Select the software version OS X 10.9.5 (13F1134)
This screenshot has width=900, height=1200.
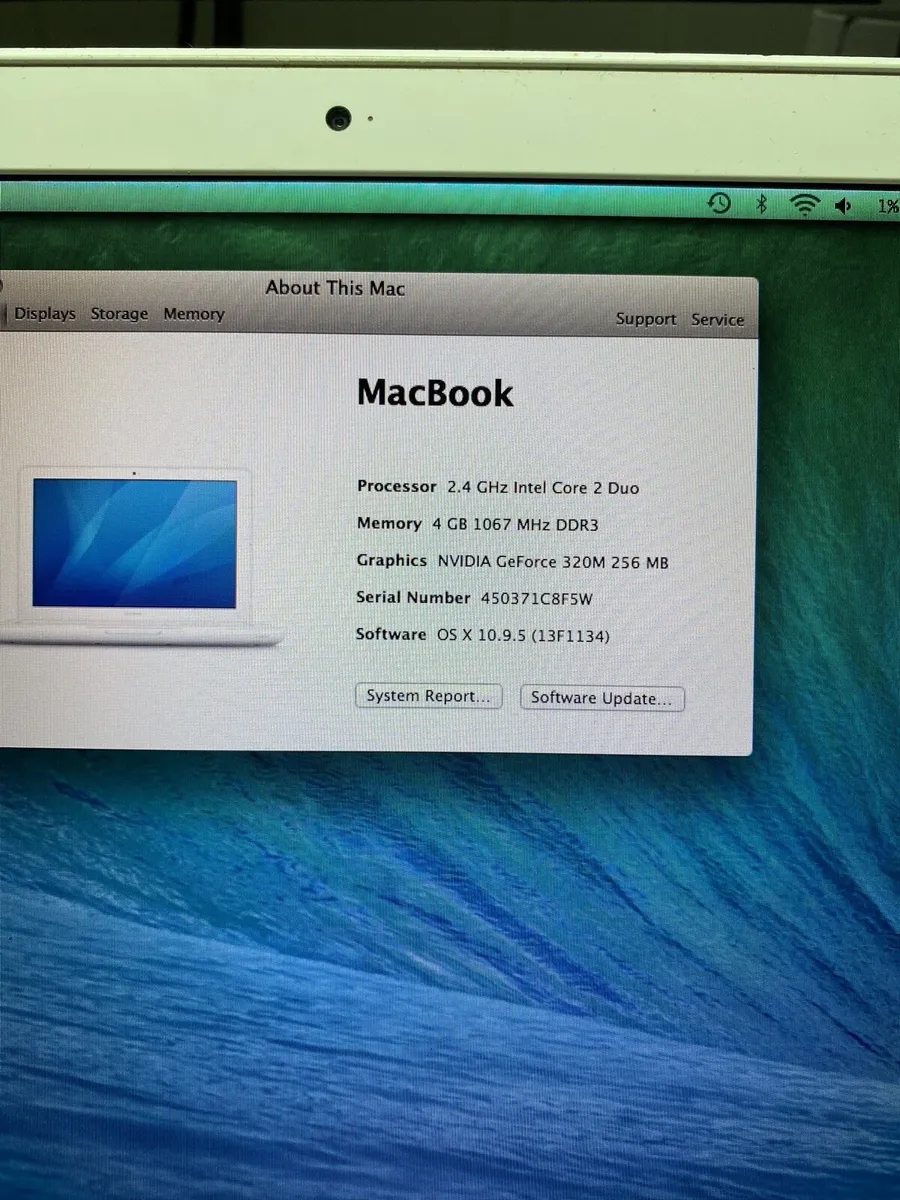523,636
